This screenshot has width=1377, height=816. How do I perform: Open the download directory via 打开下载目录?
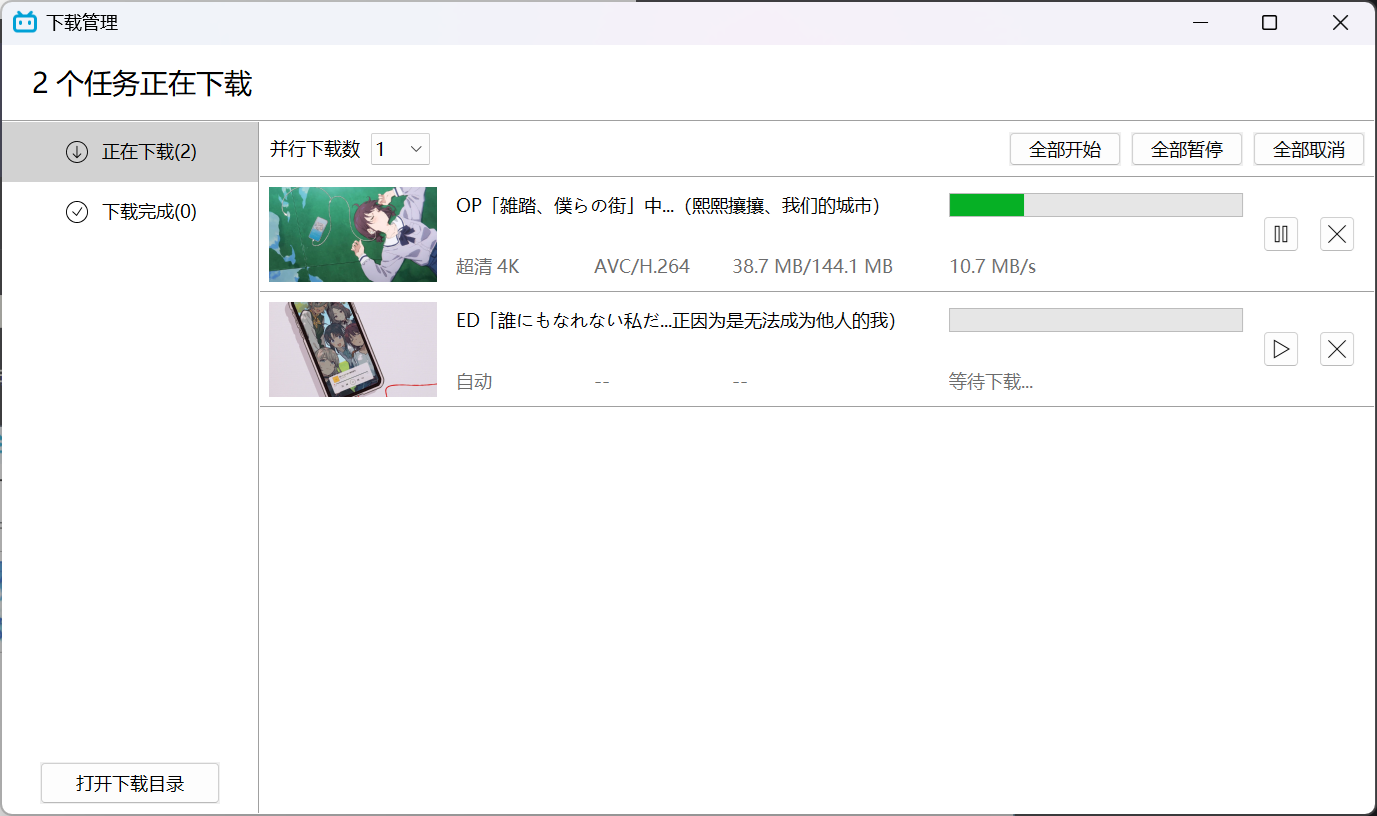(129, 783)
